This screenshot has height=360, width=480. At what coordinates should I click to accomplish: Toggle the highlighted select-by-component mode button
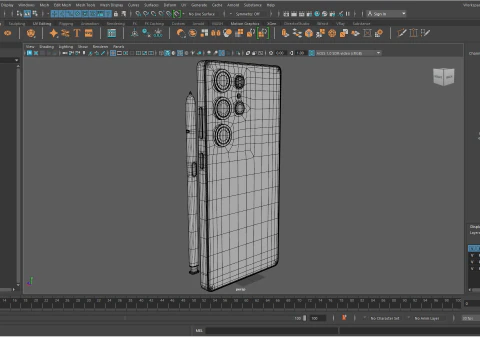pyautogui.click(x=27, y=14)
